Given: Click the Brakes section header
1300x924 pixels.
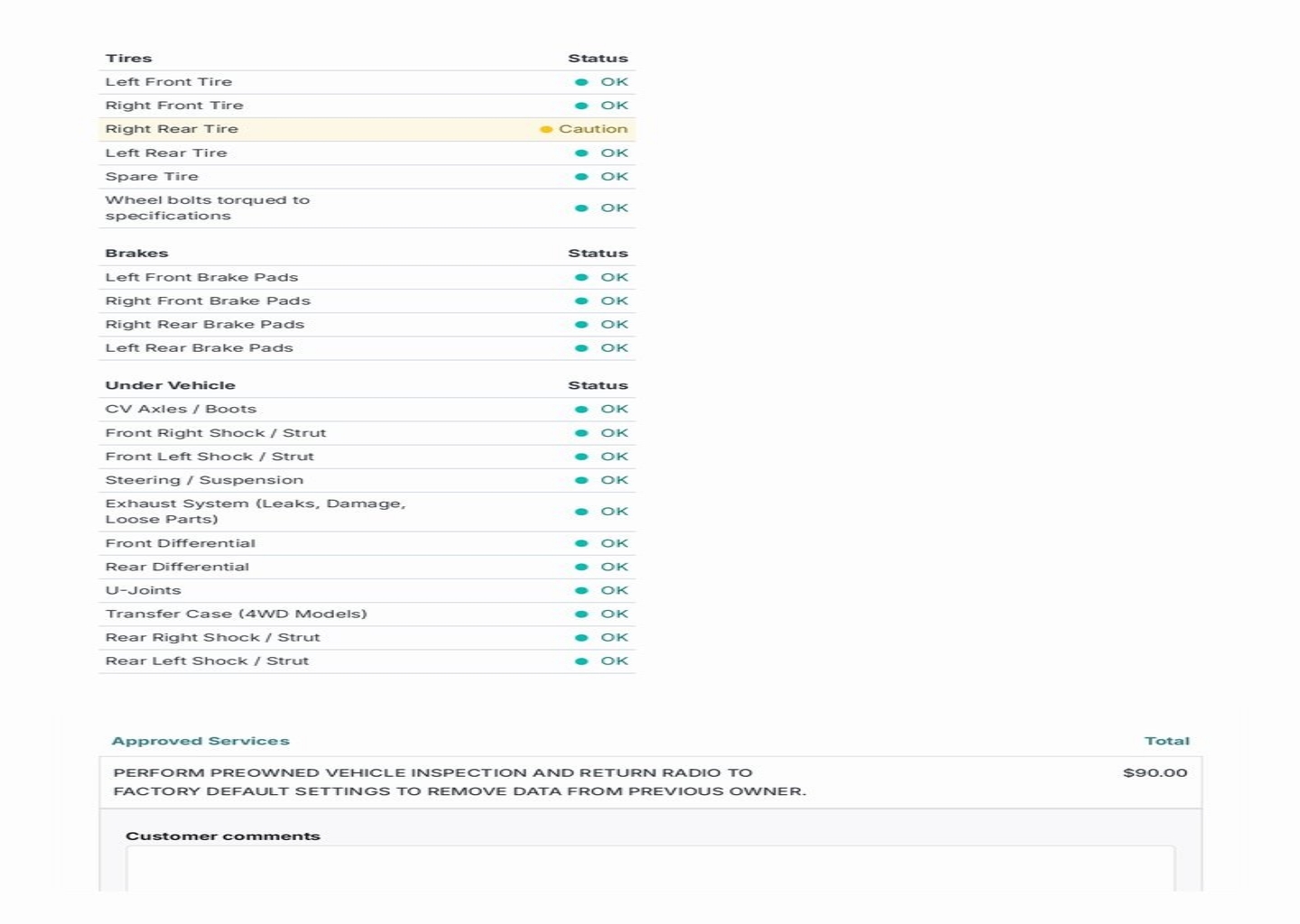Looking at the screenshot, I should pos(137,254).
